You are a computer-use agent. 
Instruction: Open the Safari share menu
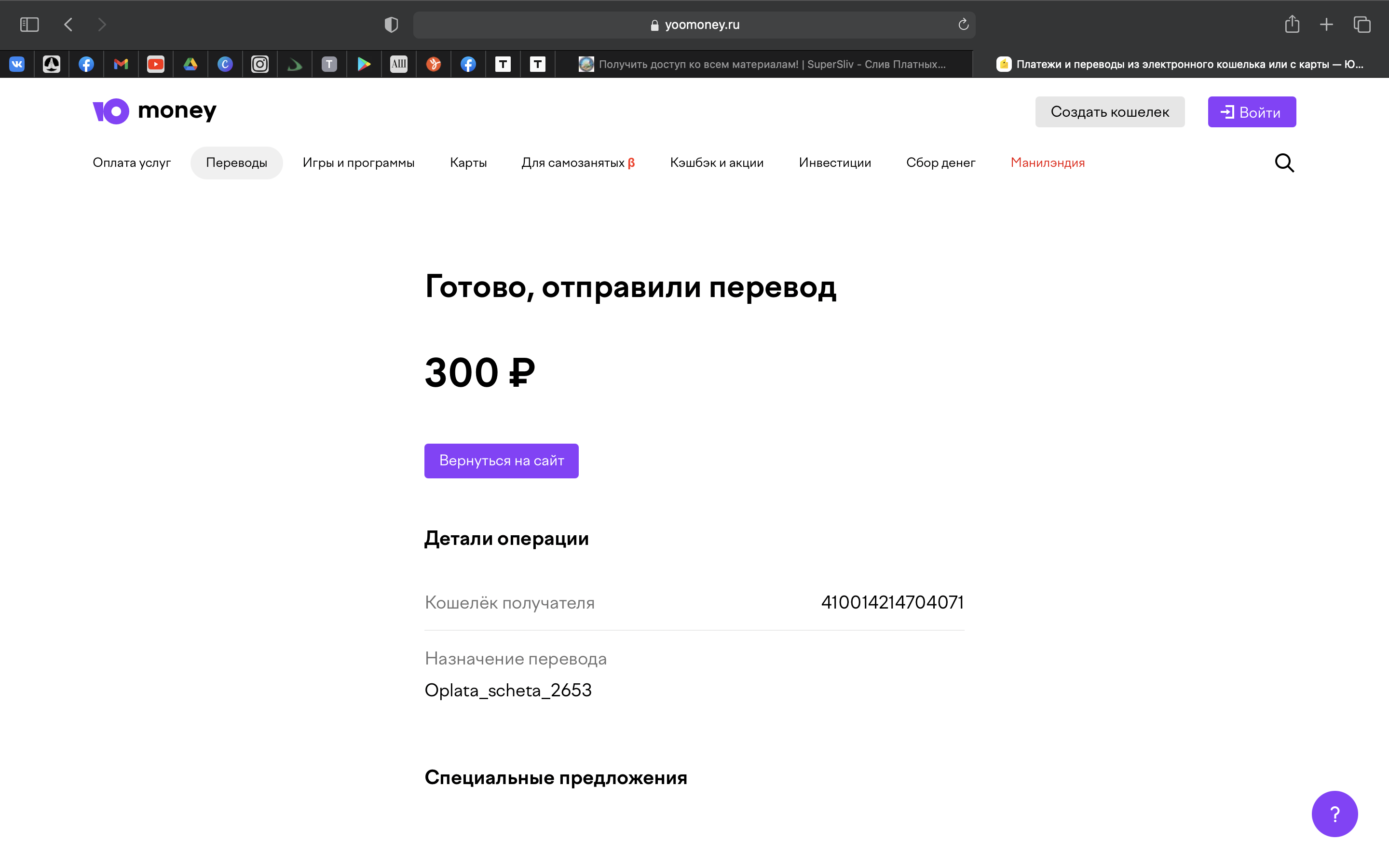(x=1292, y=24)
